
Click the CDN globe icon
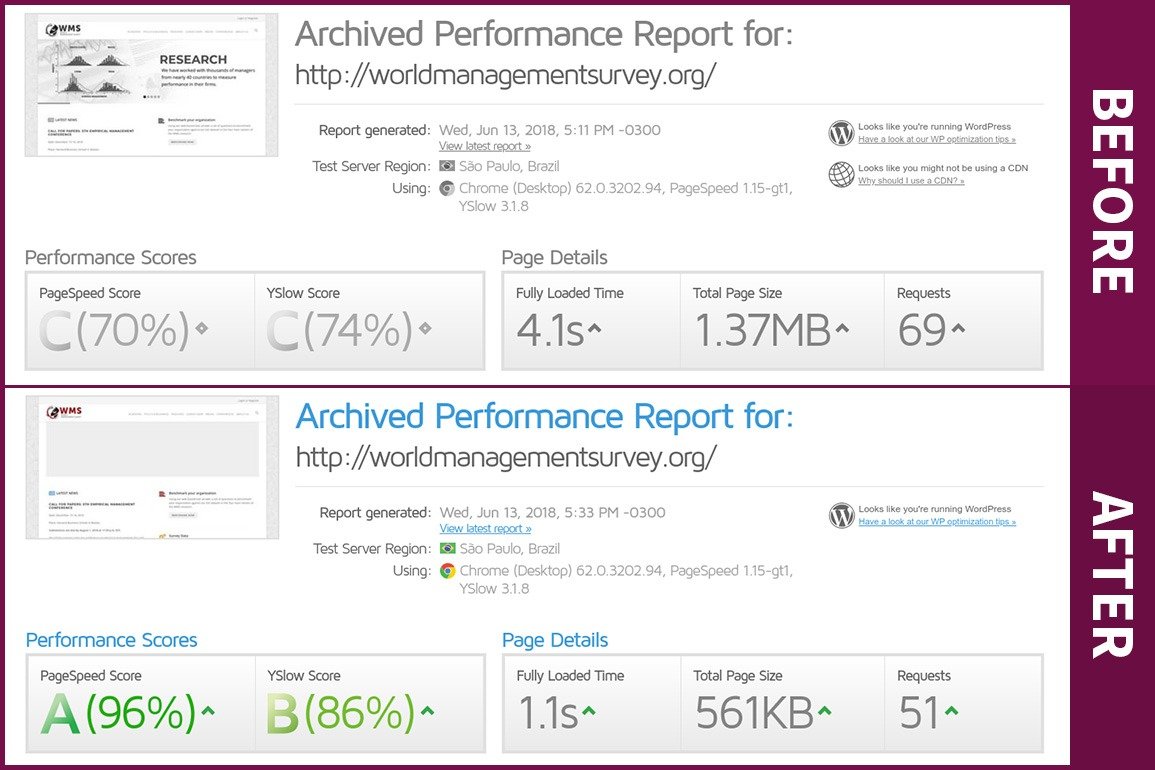[x=841, y=174]
